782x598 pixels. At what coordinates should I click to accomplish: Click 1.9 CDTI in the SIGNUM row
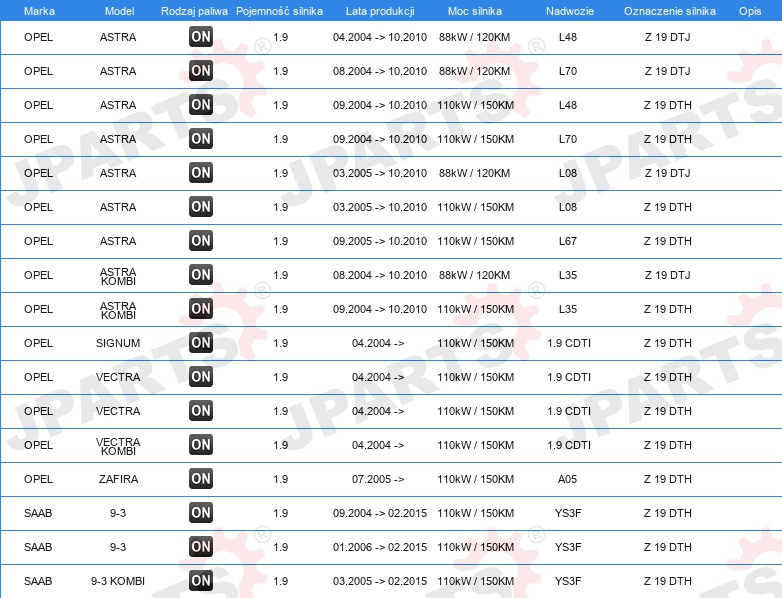click(569, 343)
